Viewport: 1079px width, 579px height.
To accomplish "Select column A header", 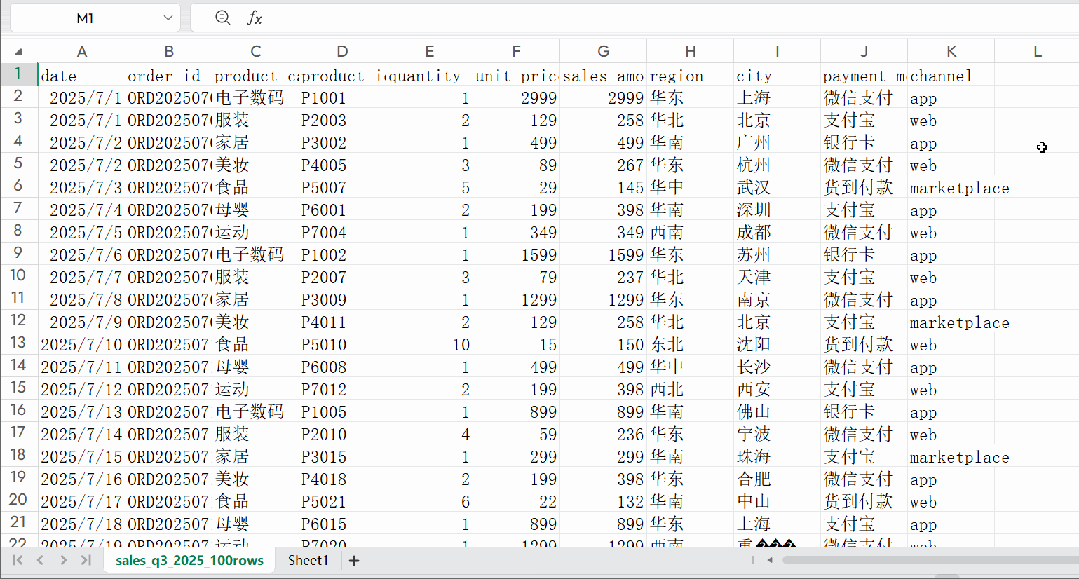I will point(82,52).
